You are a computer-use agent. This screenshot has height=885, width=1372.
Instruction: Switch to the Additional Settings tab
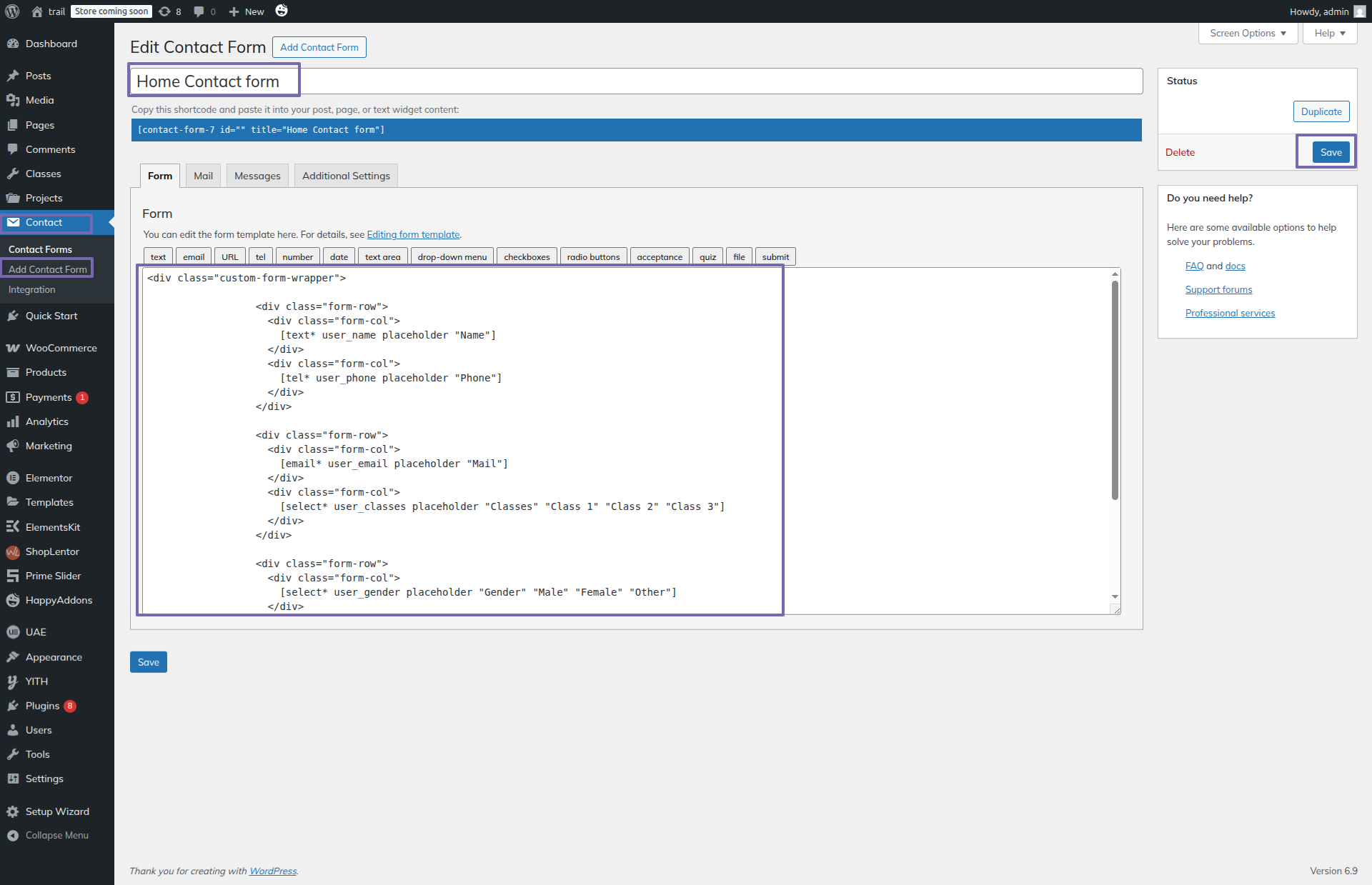[346, 176]
